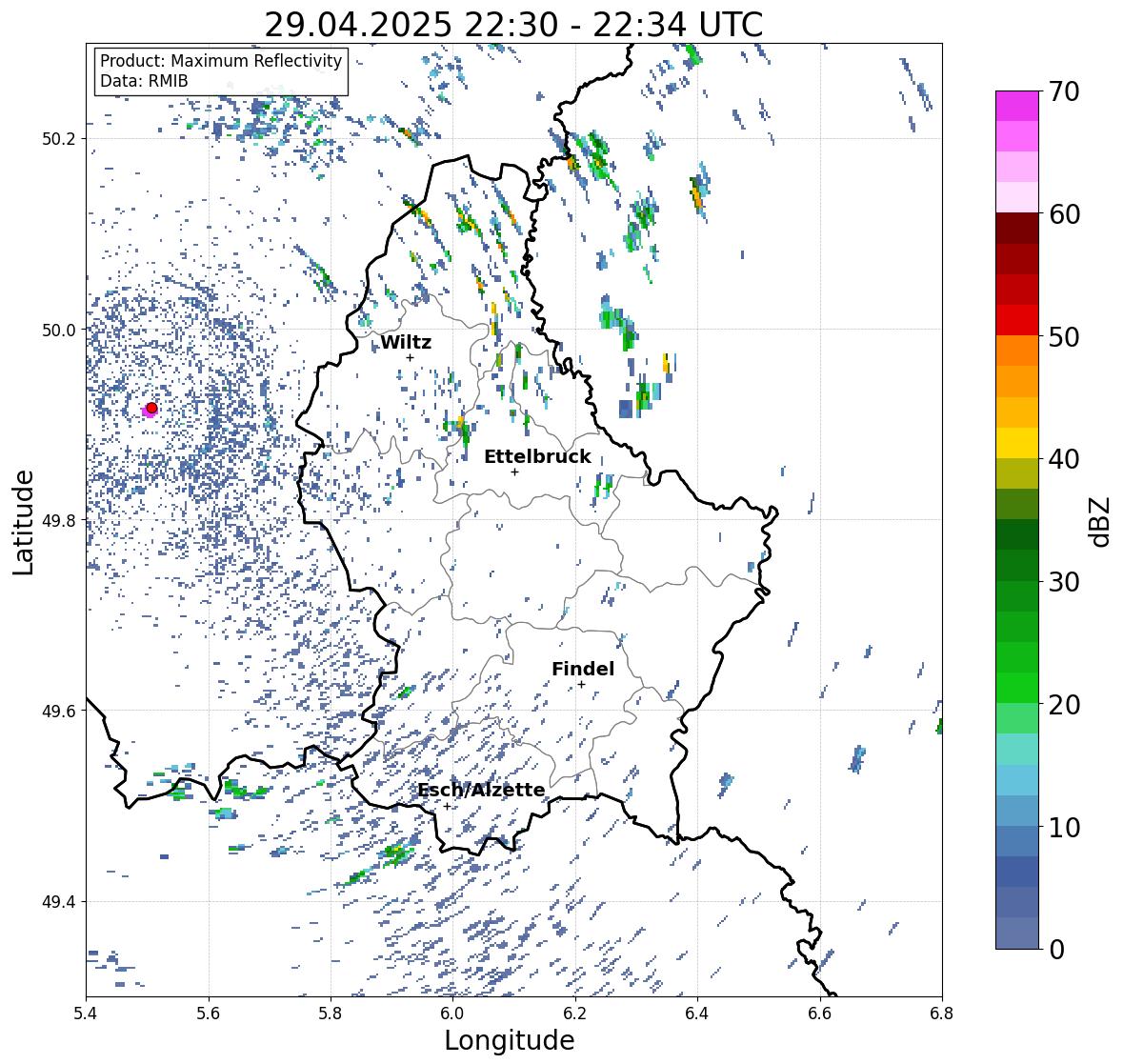The width and height of the screenshot is (1123, 1064).
Task: Click the date and time title
Action: [513, 25]
